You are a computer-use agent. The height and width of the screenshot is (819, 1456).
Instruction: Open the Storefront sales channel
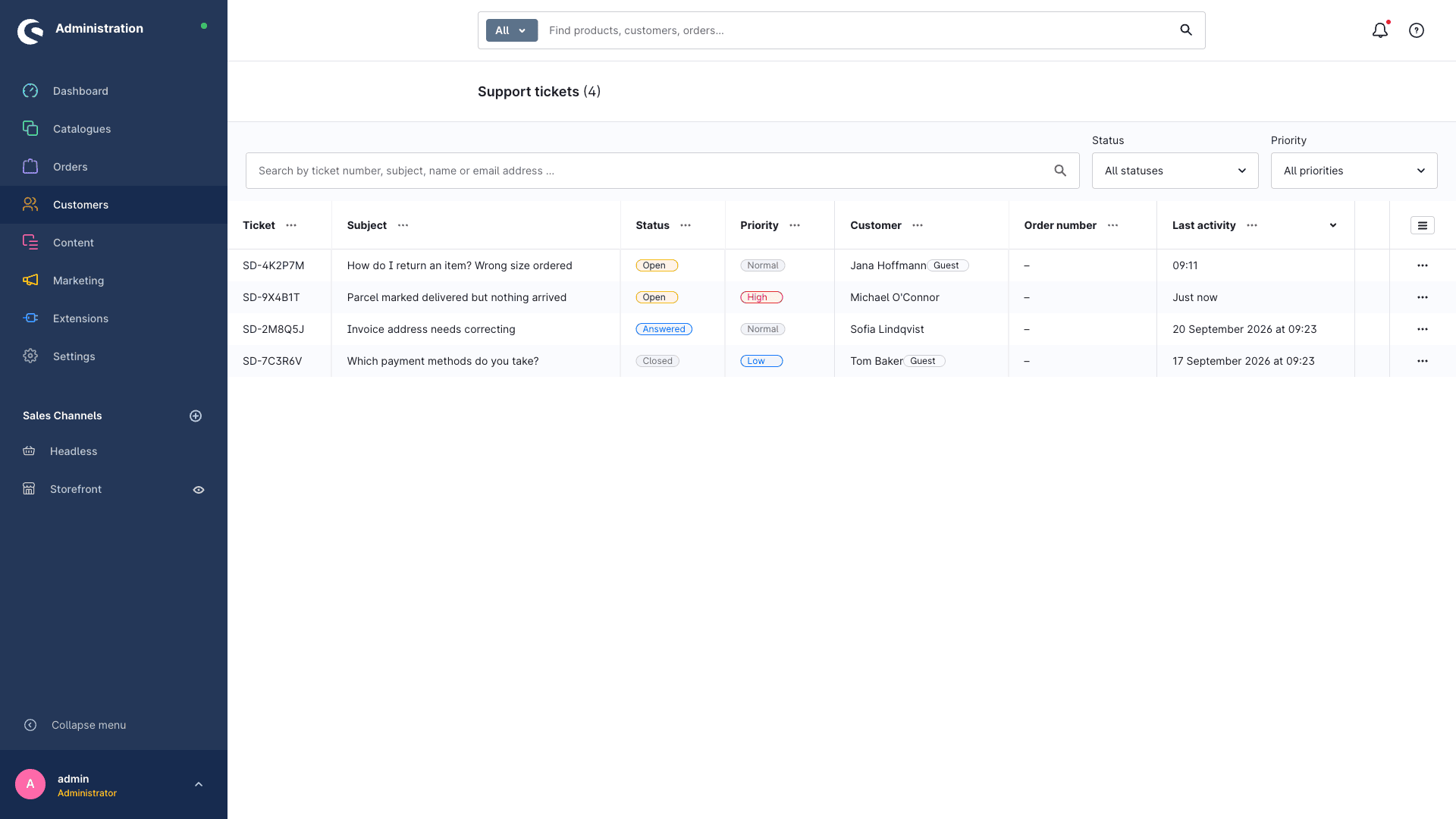[75, 489]
